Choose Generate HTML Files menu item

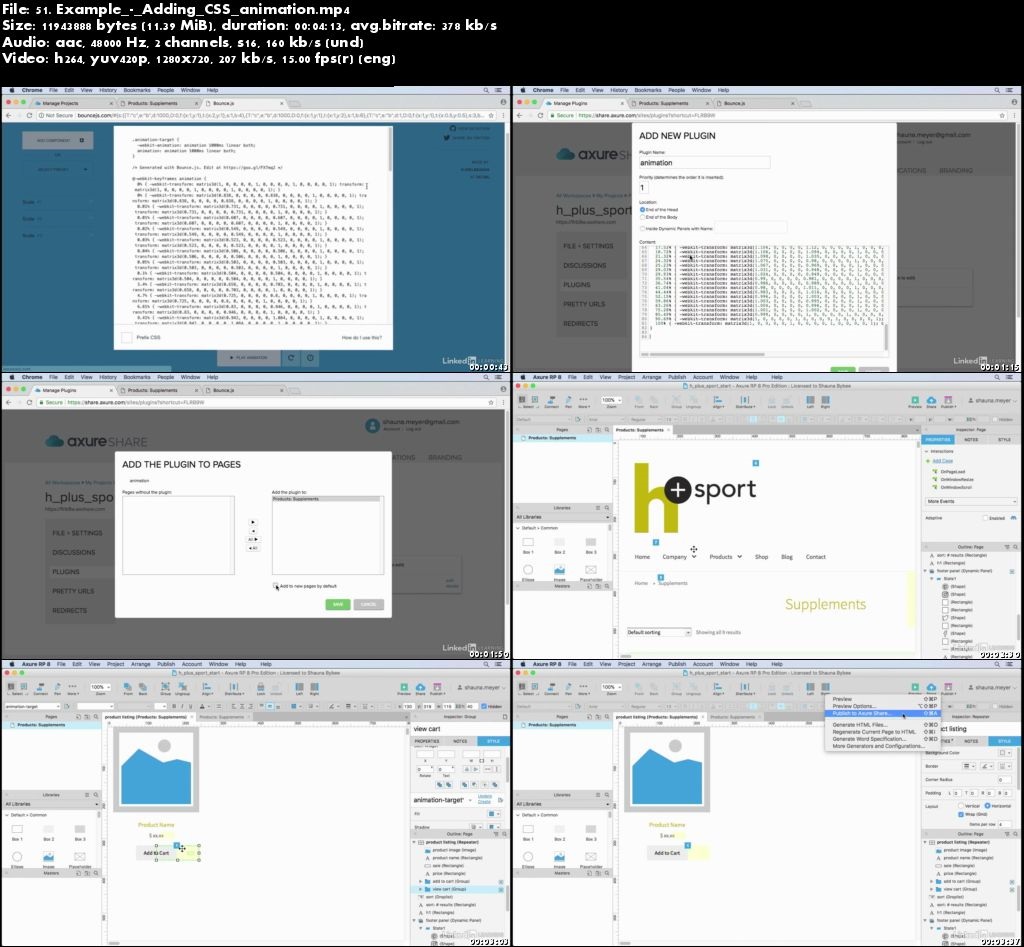click(x=883, y=725)
